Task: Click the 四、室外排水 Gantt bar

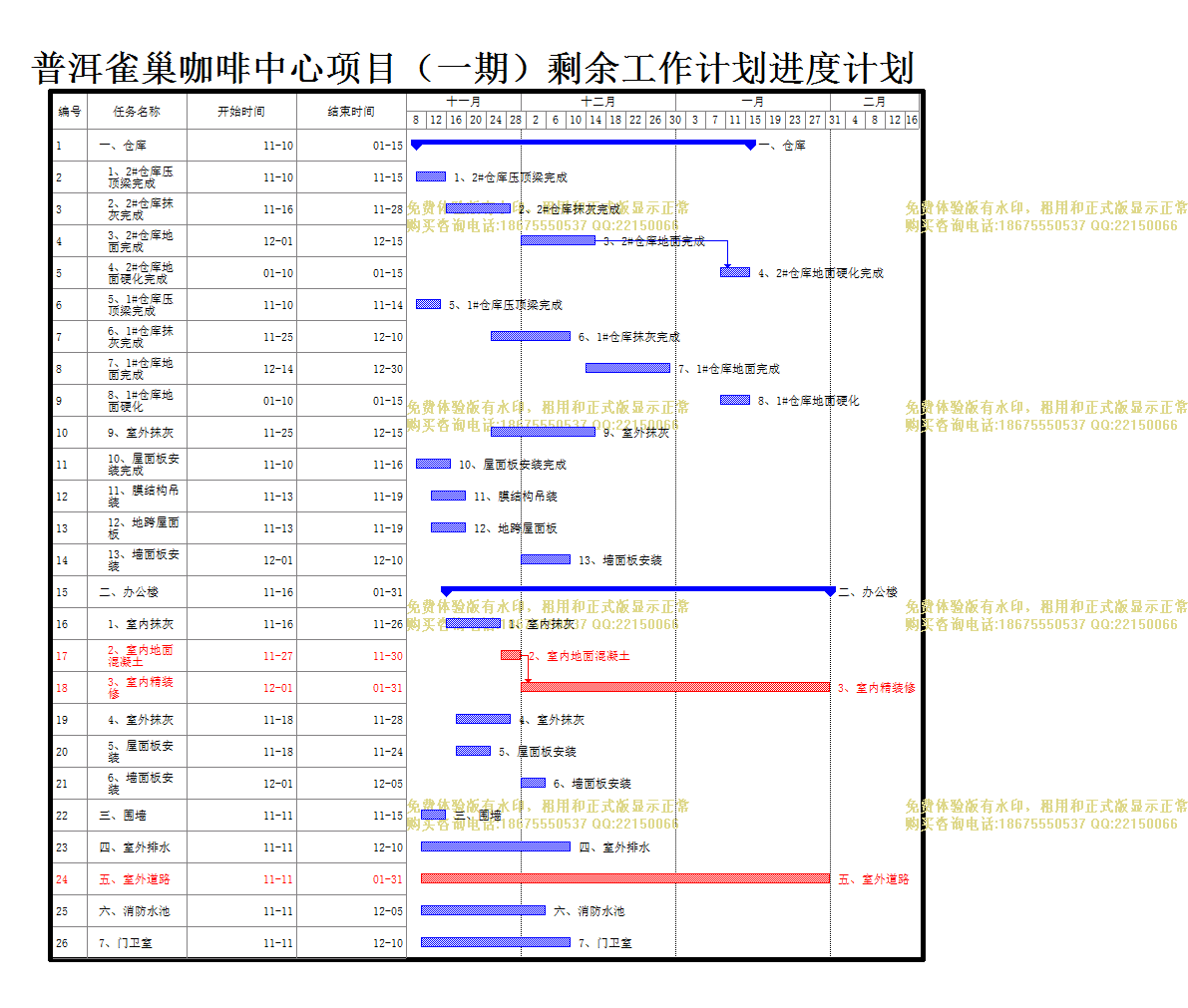Action: point(495,846)
